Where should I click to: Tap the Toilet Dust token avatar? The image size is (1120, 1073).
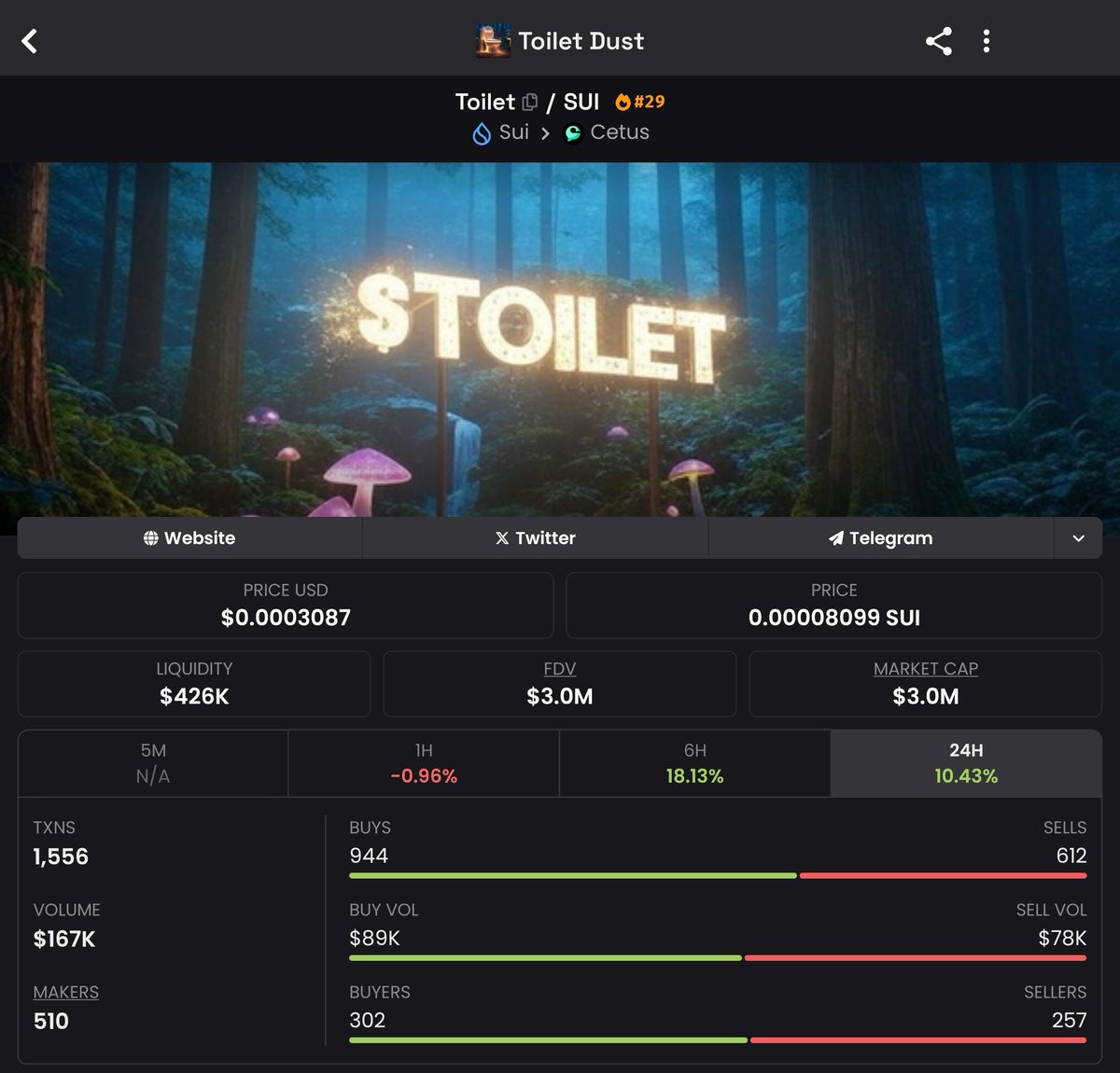pyautogui.click(x=493, y=41)
